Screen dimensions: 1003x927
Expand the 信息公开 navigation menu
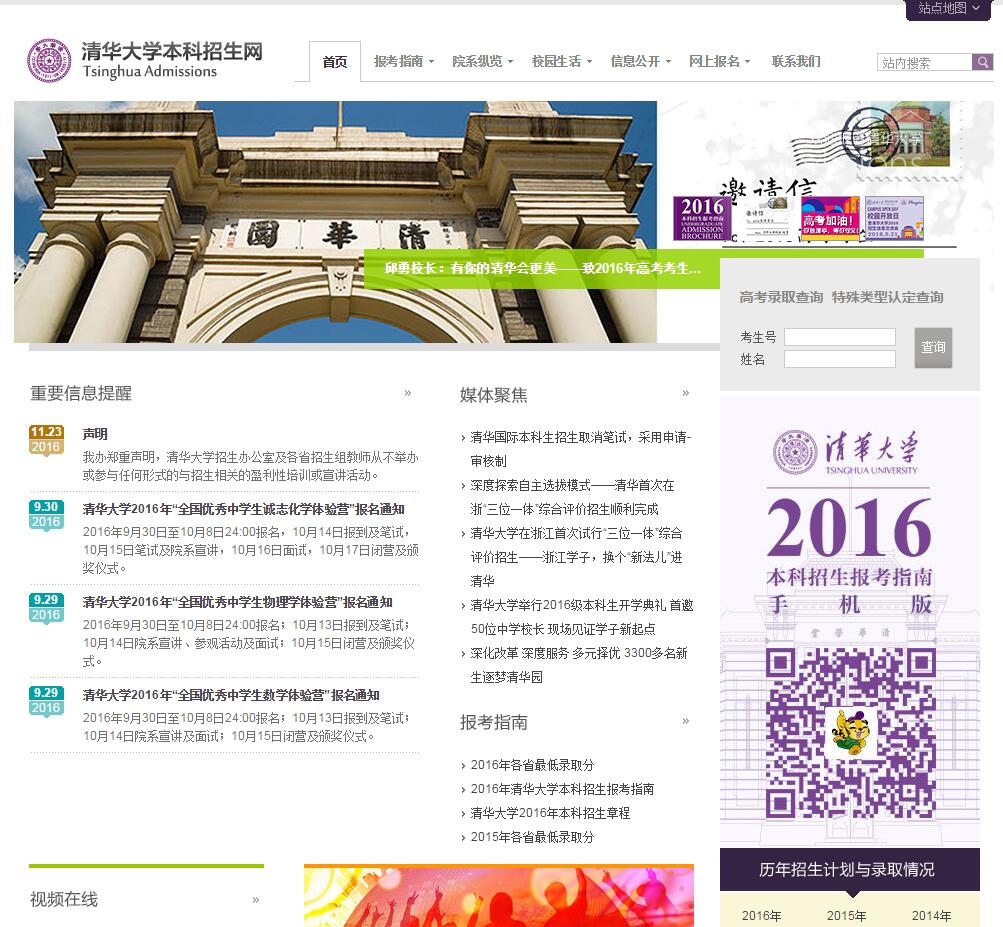[x=640, y=61]
